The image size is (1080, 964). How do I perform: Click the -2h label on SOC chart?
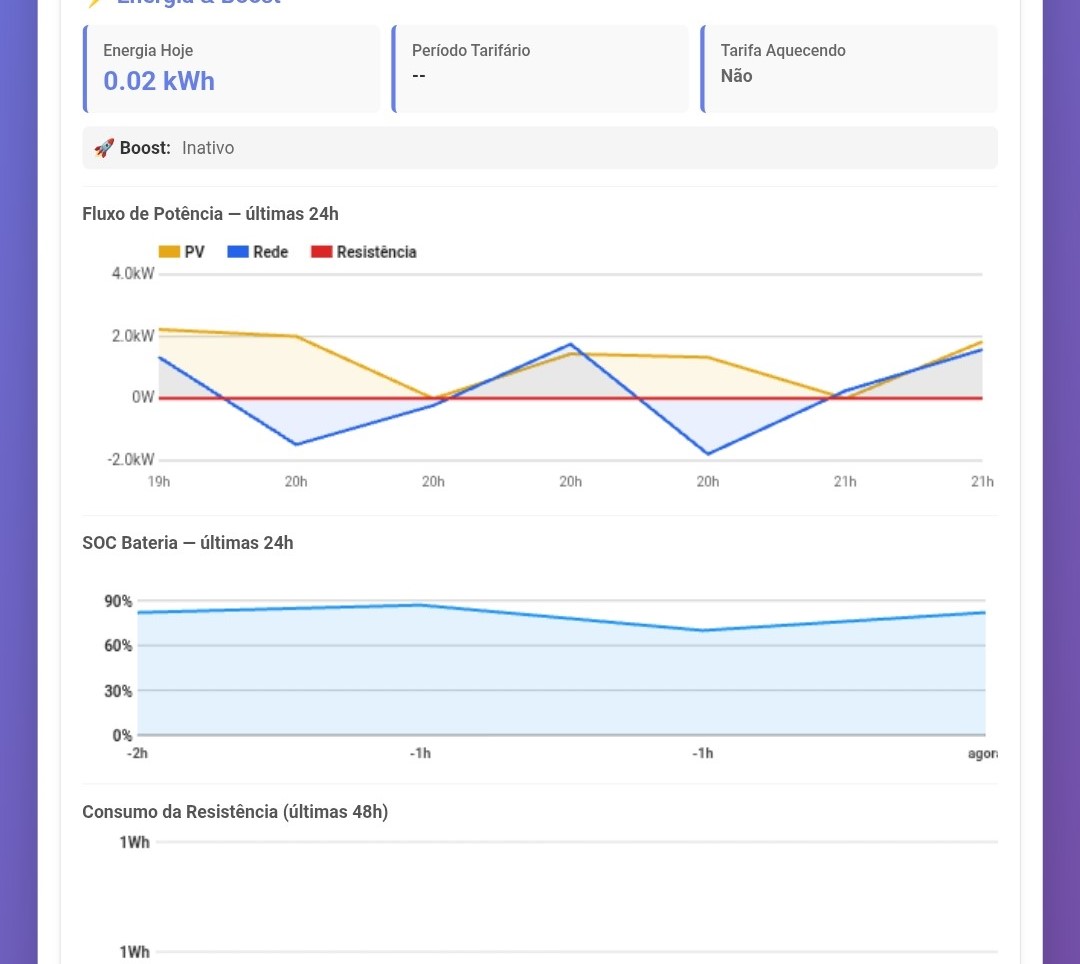point(137,753)
